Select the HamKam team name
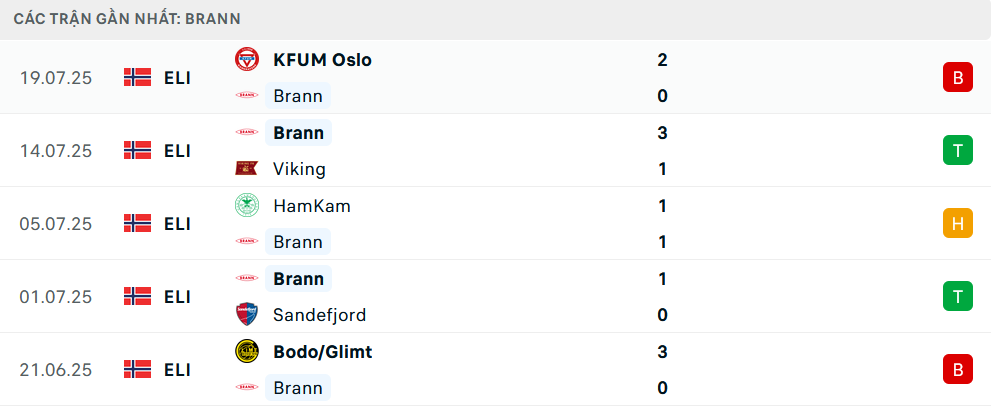 (x=312, y=206)
